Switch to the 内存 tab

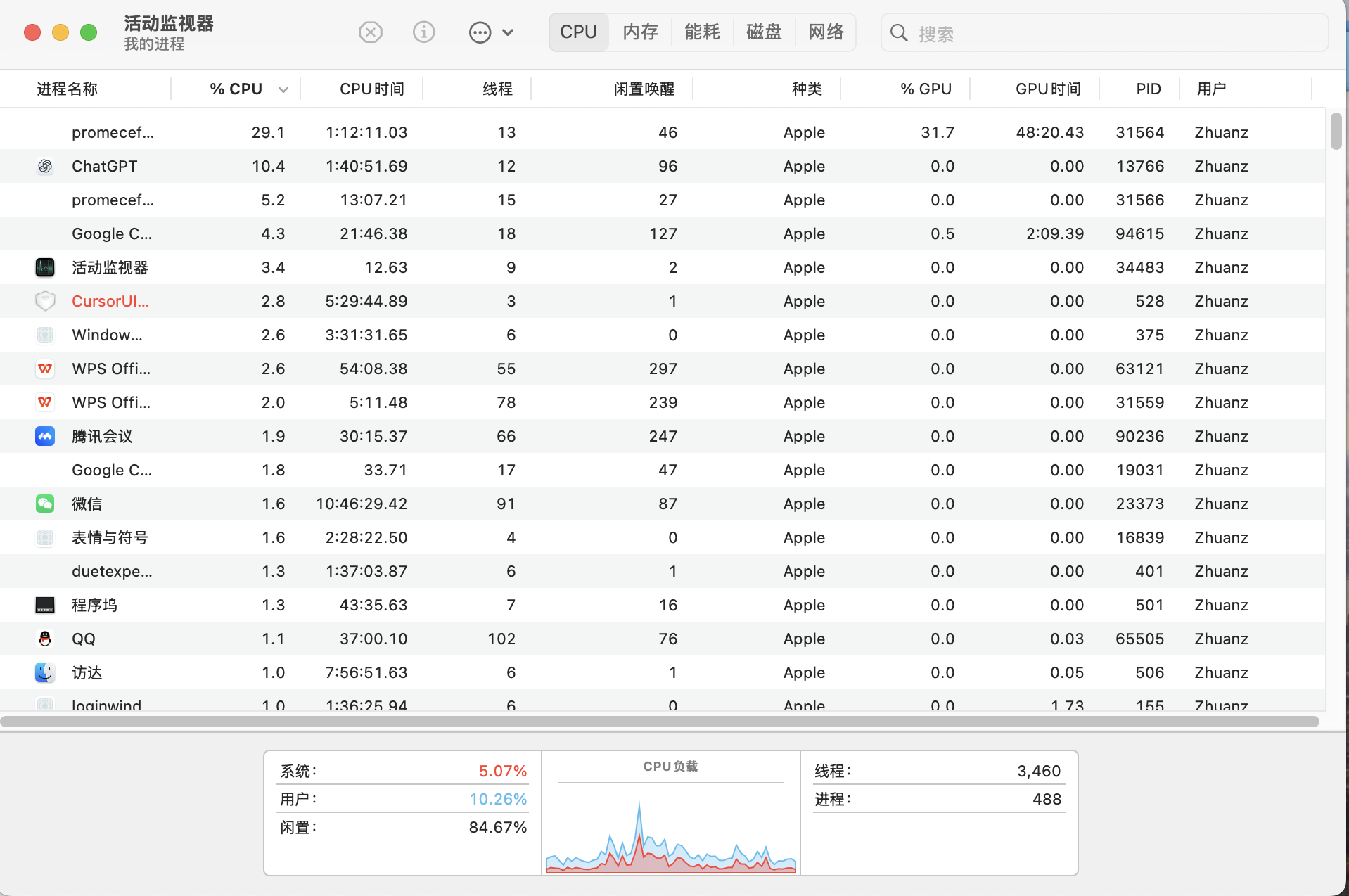pos(640,32)
